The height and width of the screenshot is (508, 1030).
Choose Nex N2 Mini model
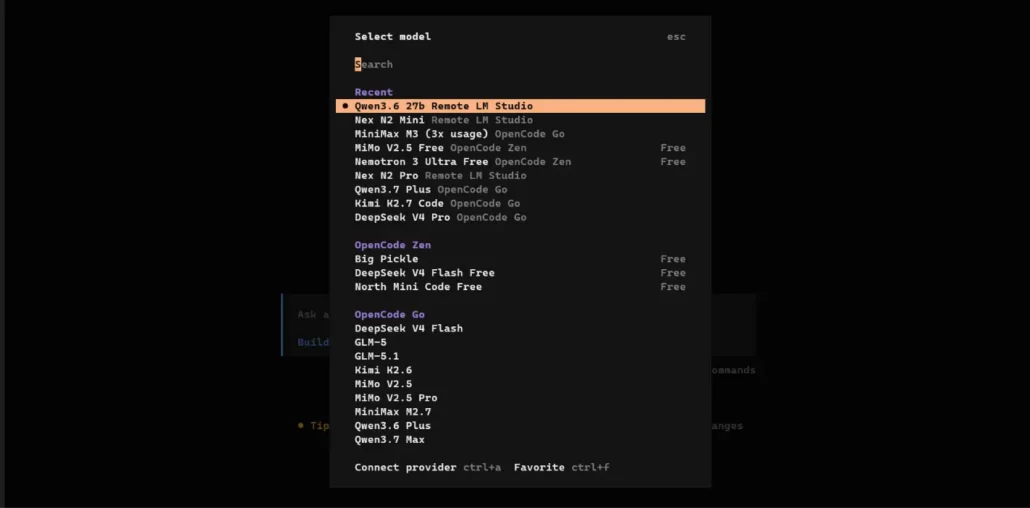click(520, 120)
